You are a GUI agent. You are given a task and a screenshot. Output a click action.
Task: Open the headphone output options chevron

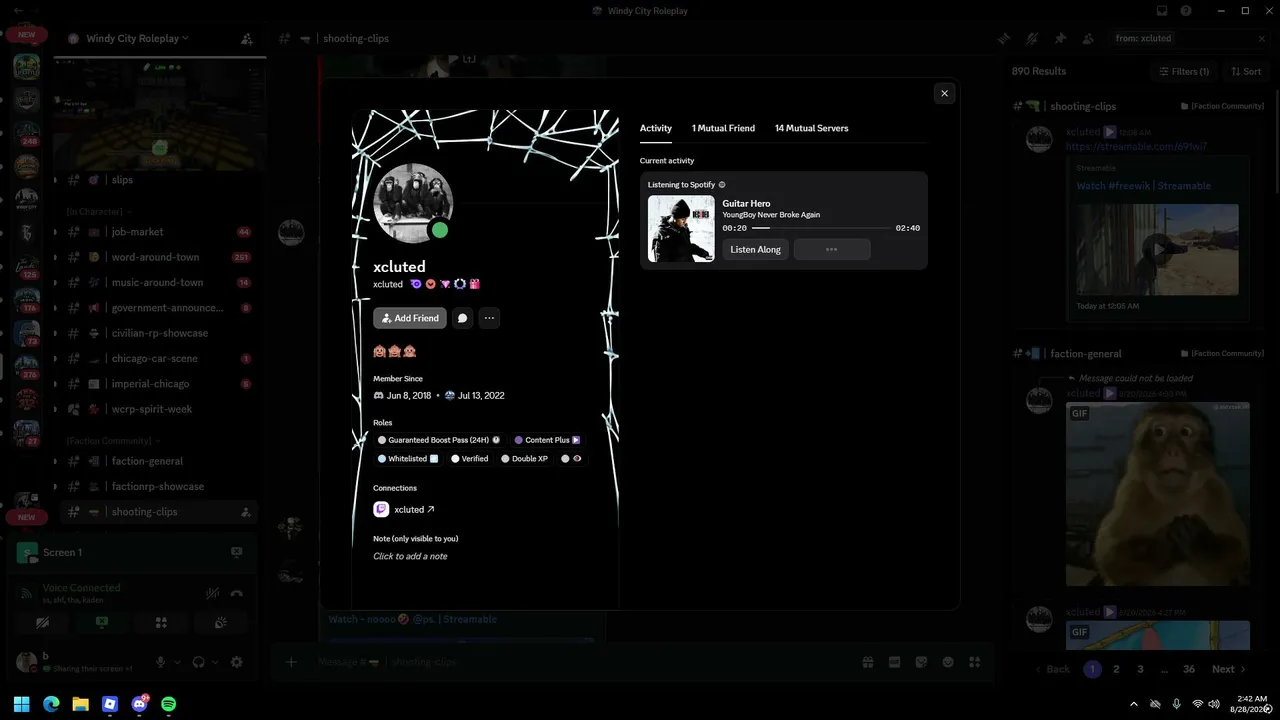tap(215, 662)
